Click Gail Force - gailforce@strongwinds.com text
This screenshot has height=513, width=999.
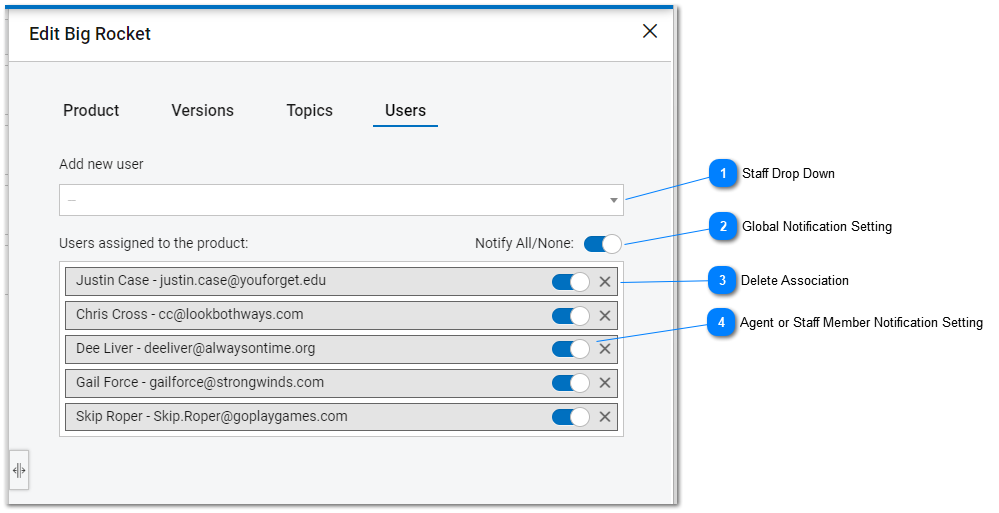point(199,382)
